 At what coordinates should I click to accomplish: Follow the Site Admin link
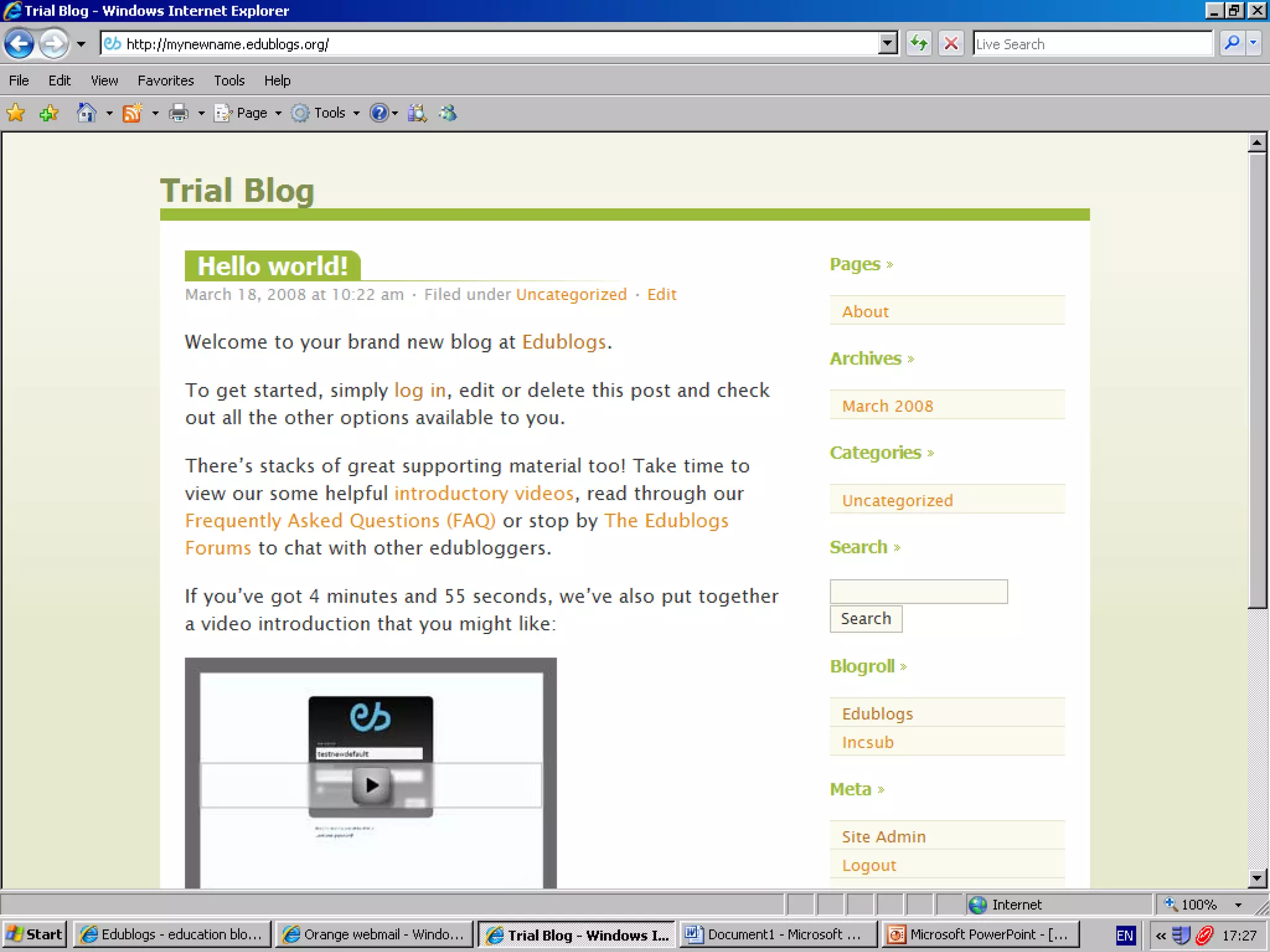pyautogui.click(x=883, y=837)
